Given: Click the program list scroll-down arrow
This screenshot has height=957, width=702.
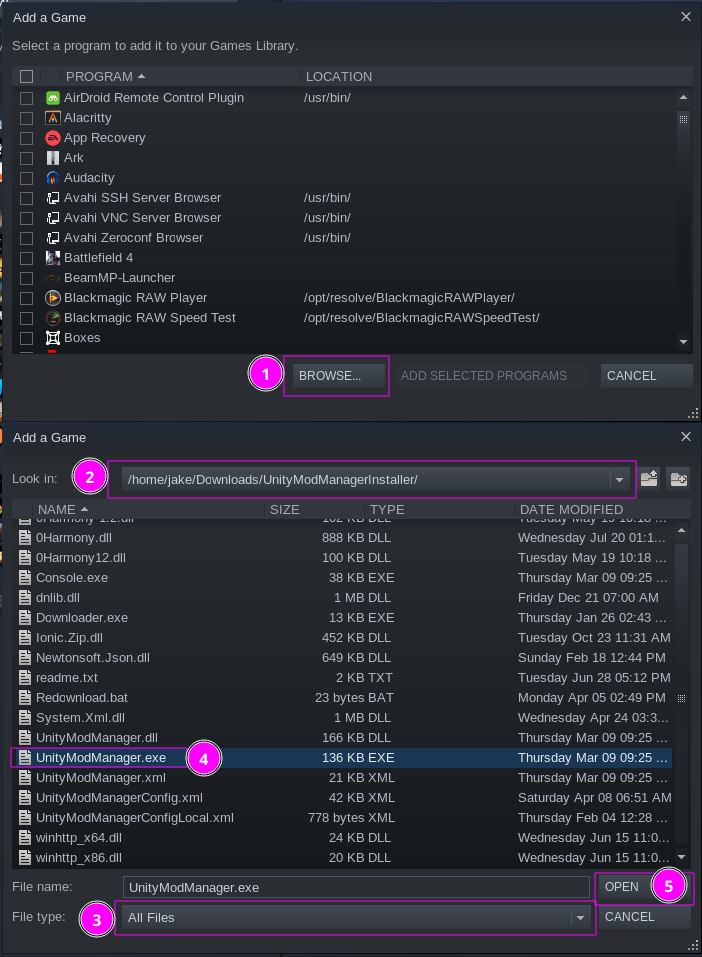Looking at the screenshot, I should pyautogui.click(x=684, y=342).
